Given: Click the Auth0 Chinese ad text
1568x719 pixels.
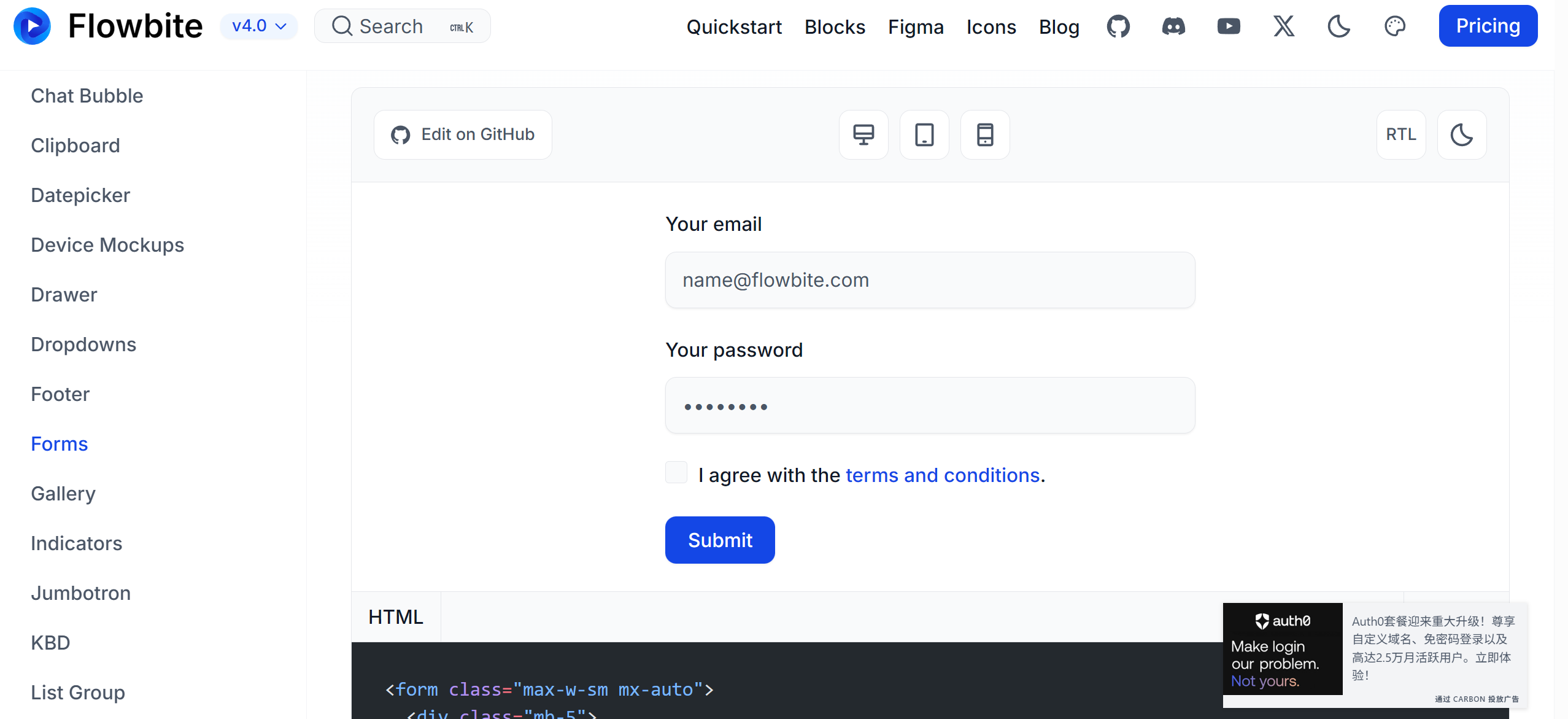Looking at the screenshot, I should [x=1434, y=648].
